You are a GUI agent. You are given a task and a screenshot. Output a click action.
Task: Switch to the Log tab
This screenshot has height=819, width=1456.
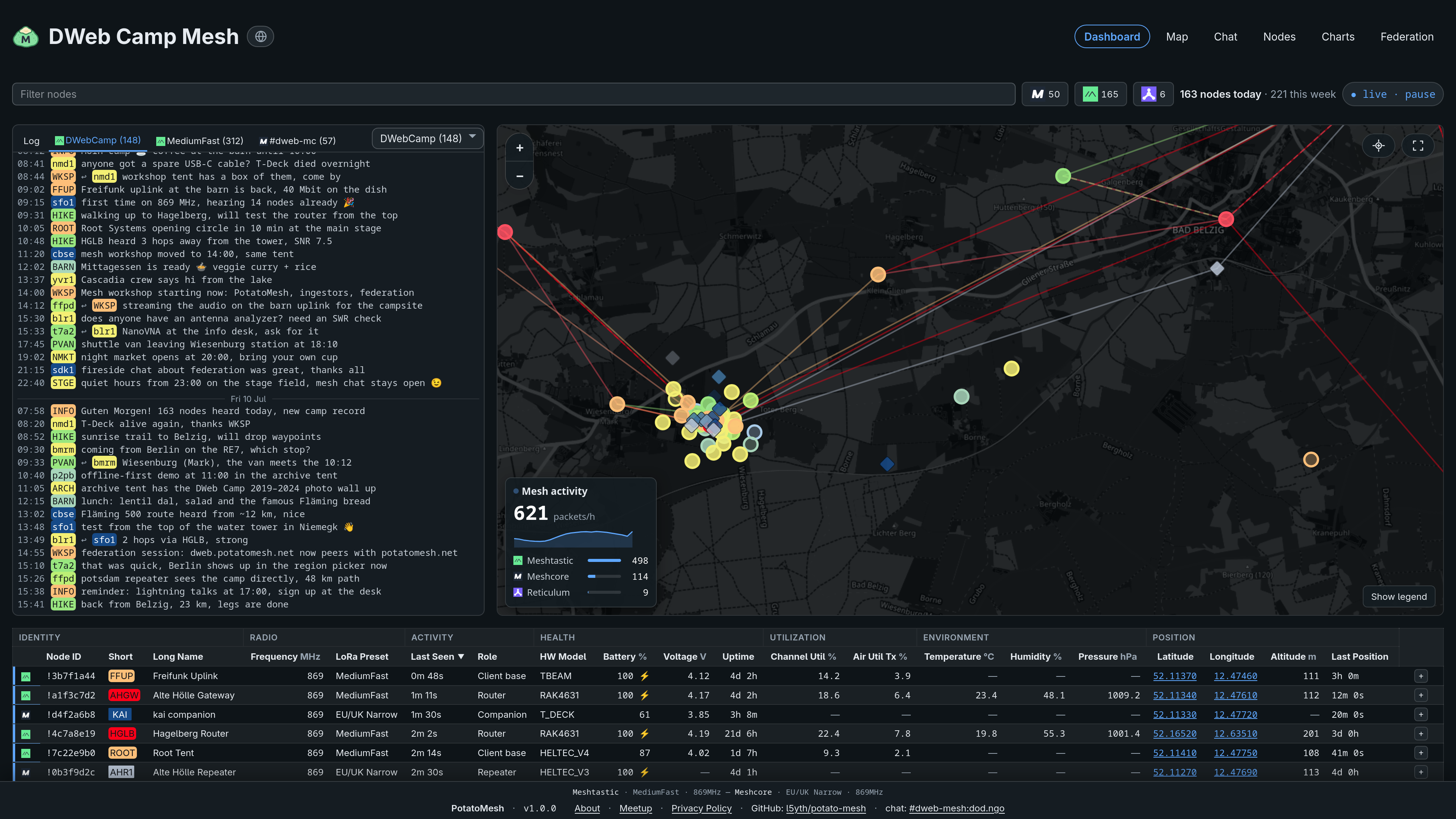pos(31,141)
